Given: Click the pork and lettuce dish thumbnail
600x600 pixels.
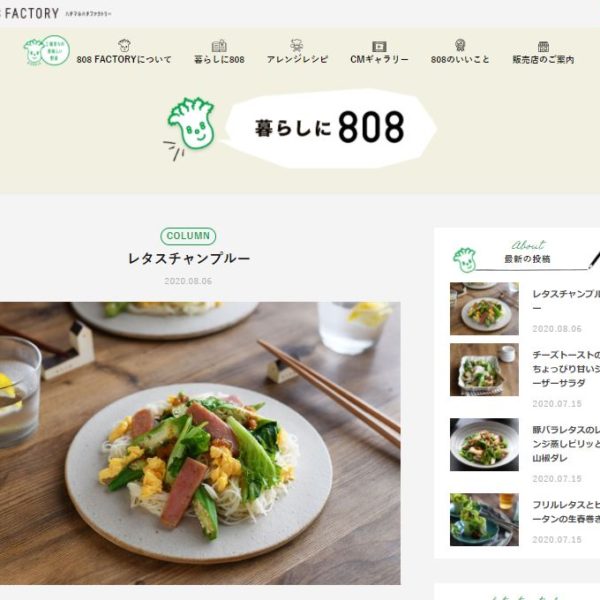Looking at the screenshot, I should click(484, 444).
